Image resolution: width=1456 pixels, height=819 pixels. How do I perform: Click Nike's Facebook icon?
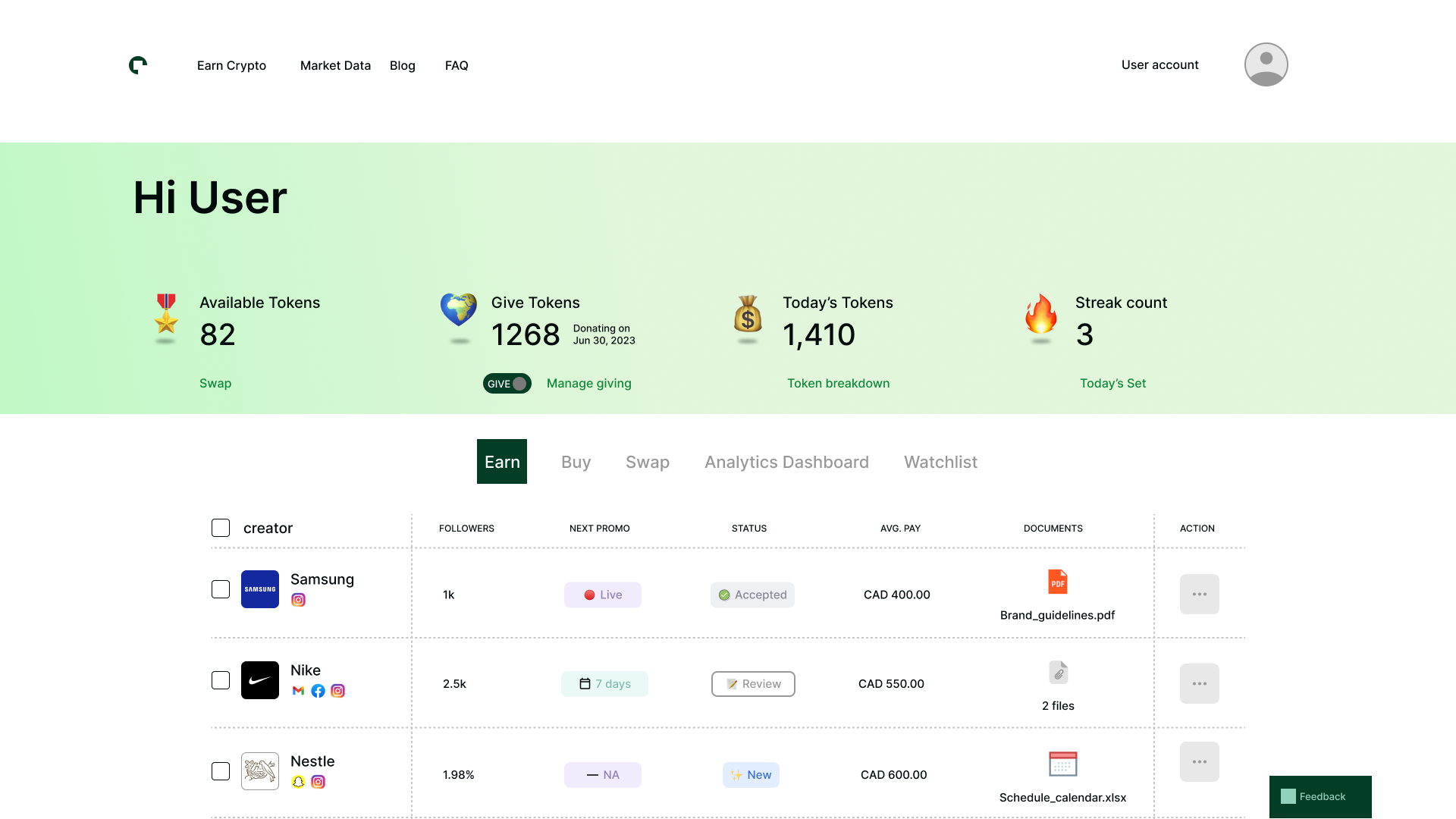[x=318, y=691]
